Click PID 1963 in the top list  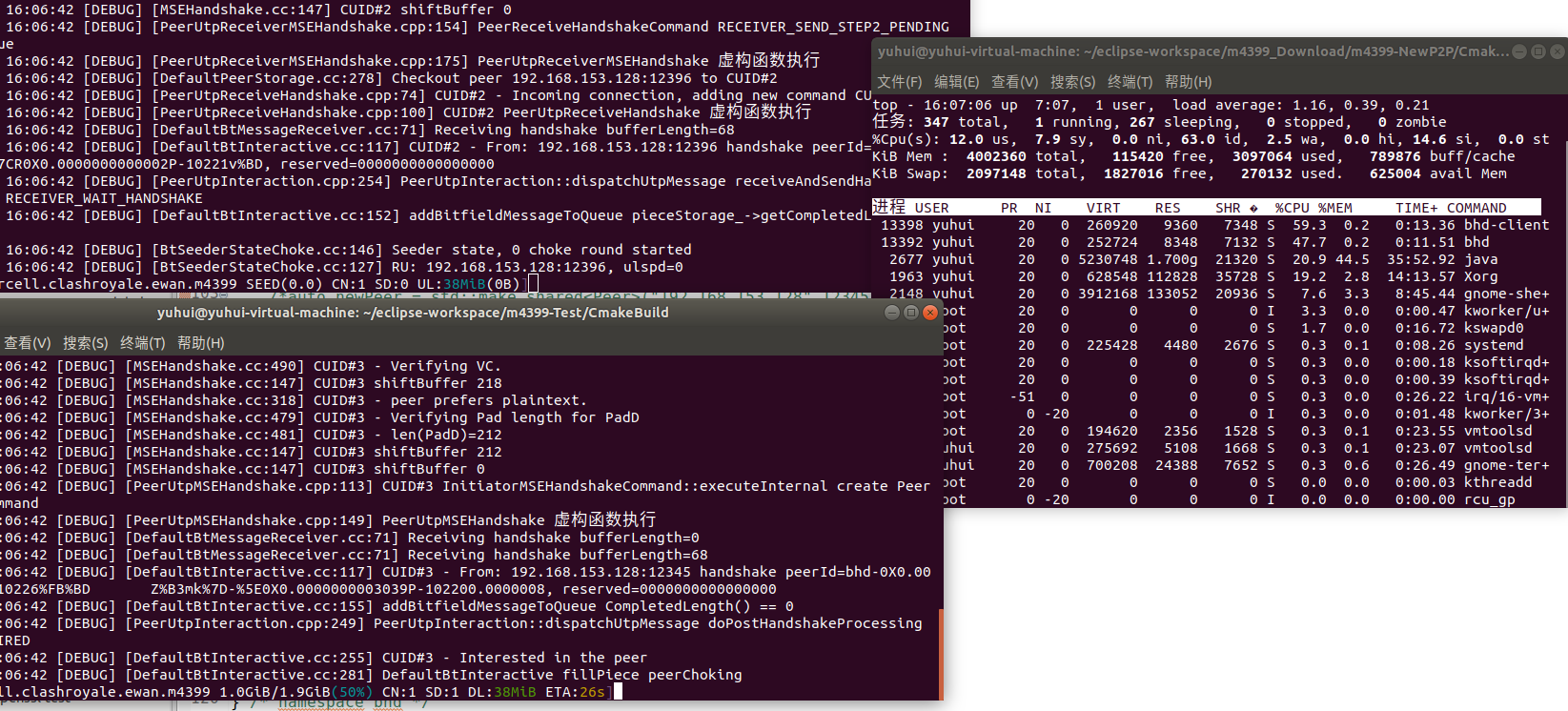(906, 276)
